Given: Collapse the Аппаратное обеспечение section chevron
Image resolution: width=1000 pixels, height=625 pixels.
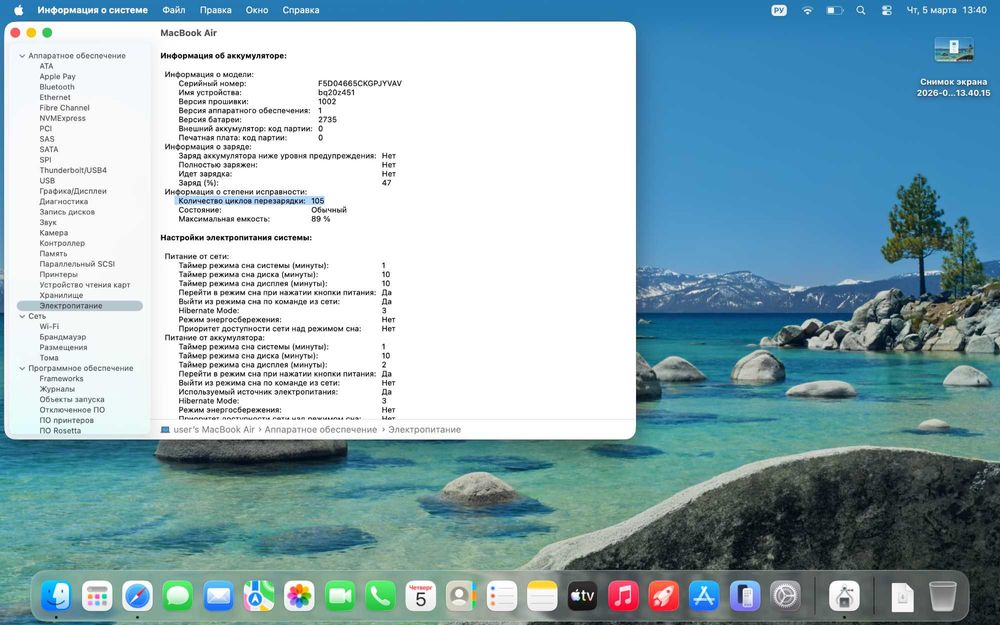Looking at the screenshot, I should (x=22, y=56).
